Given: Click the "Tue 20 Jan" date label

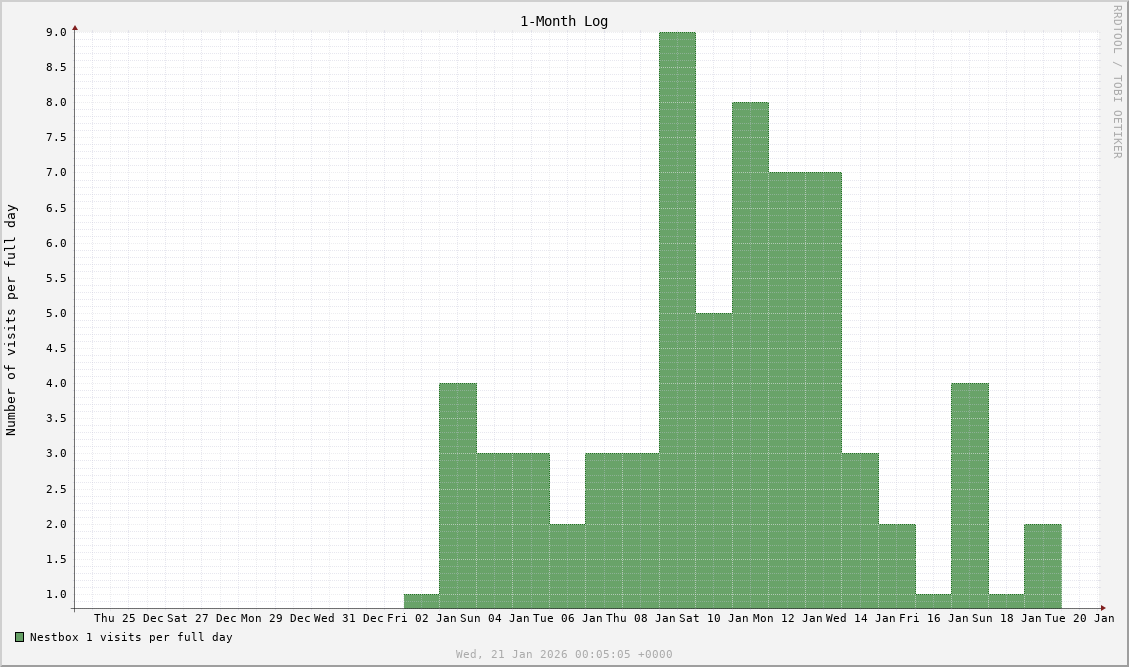Looking at the screenshot, I should pyautogui.click(x=1080, y=618).
